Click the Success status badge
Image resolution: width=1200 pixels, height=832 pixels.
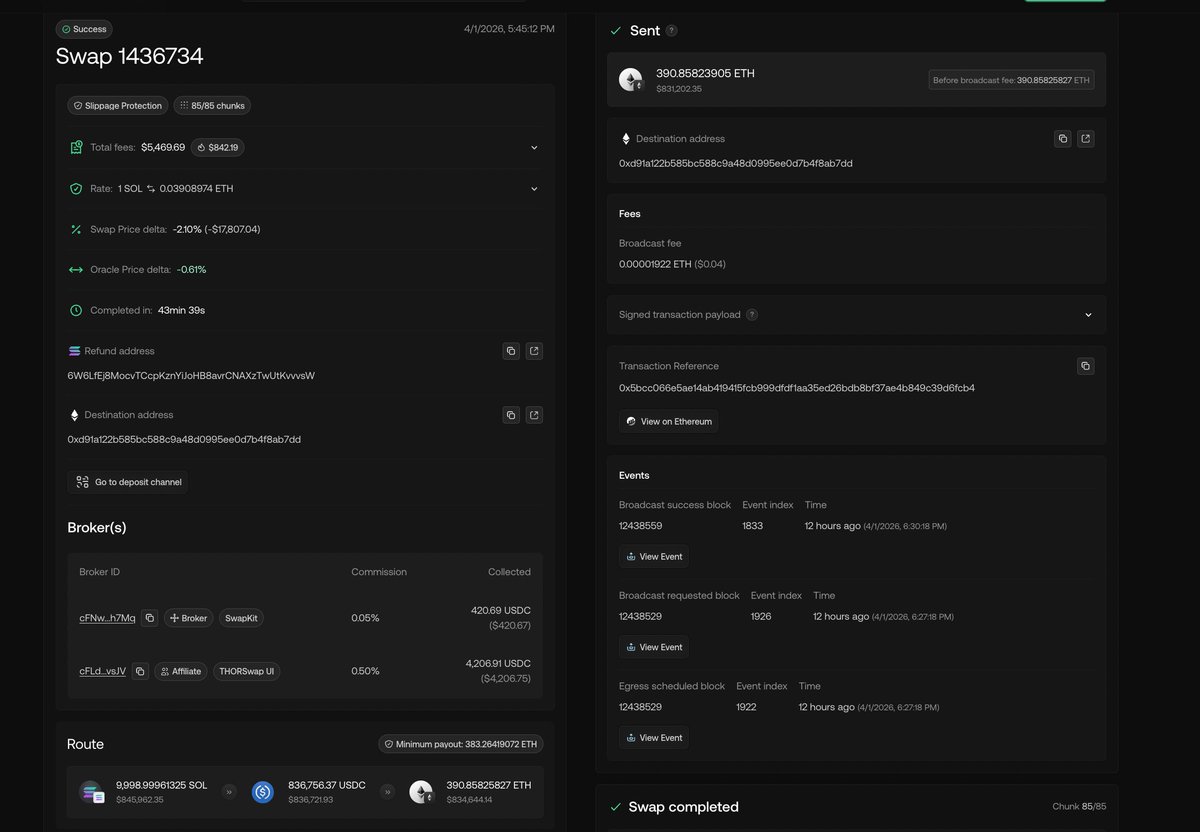(x=85, y=29)
